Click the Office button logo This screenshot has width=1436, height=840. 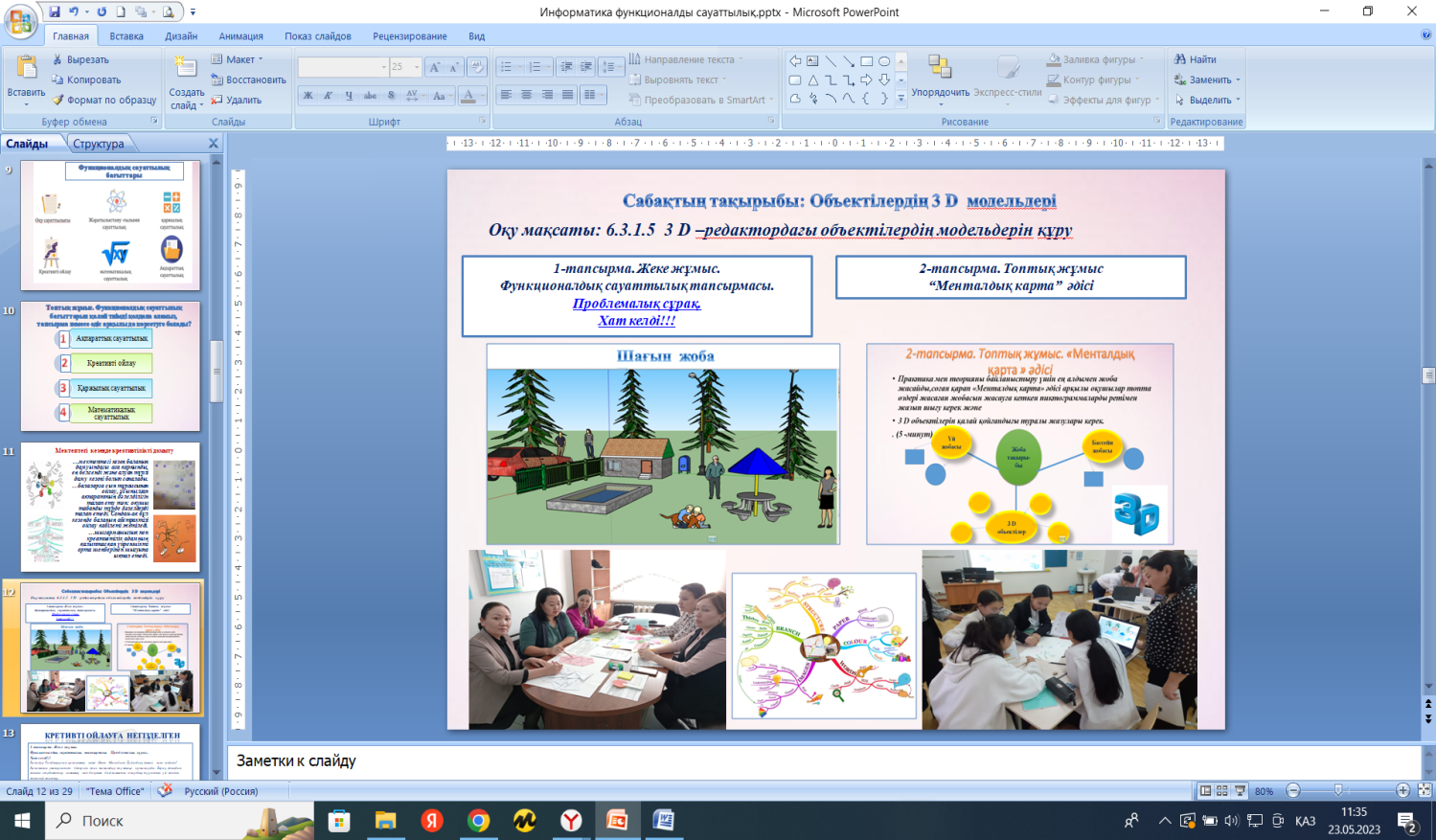pyautogui.click(x=21, y=20)
